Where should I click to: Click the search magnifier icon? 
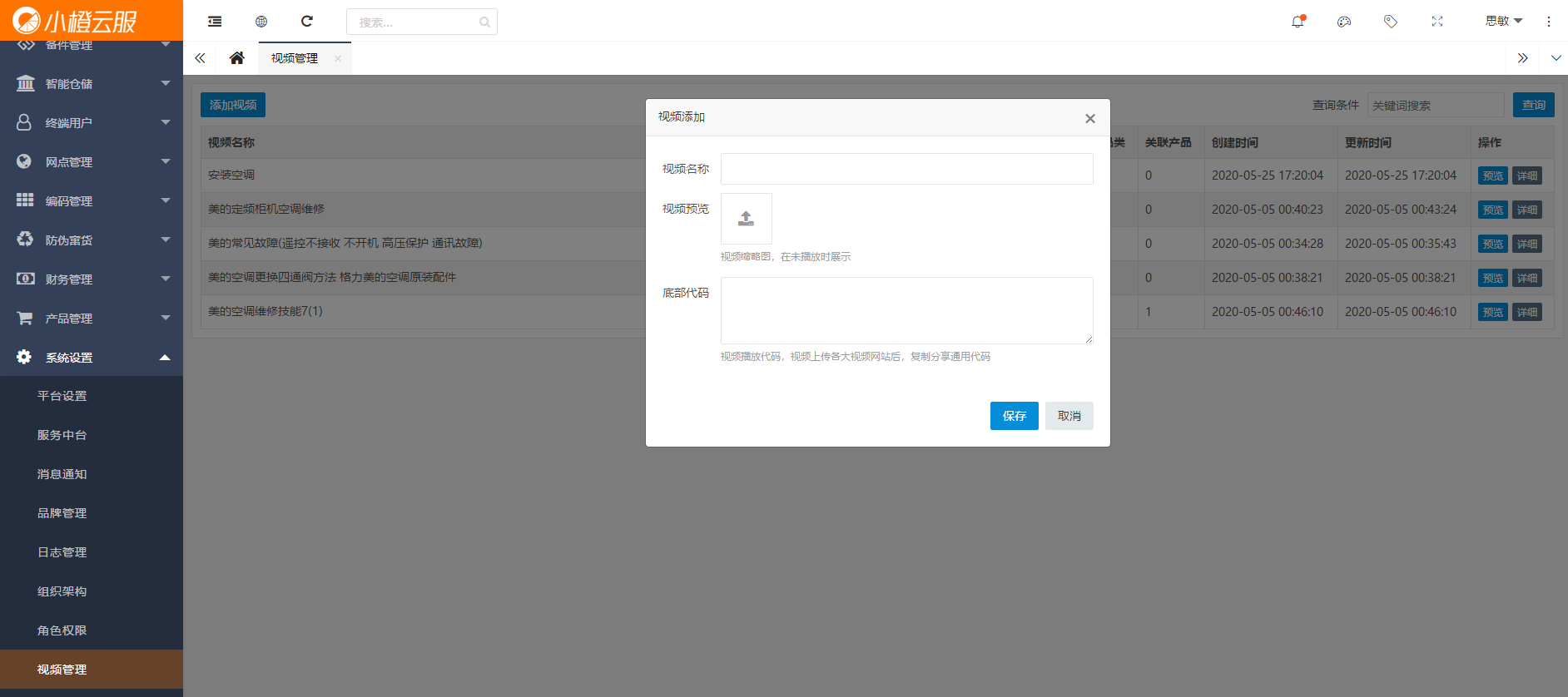[x=484, y=22]
